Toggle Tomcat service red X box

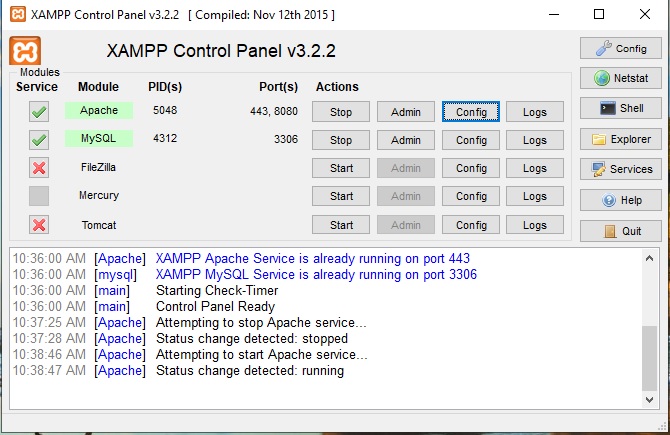pos(39,224)
